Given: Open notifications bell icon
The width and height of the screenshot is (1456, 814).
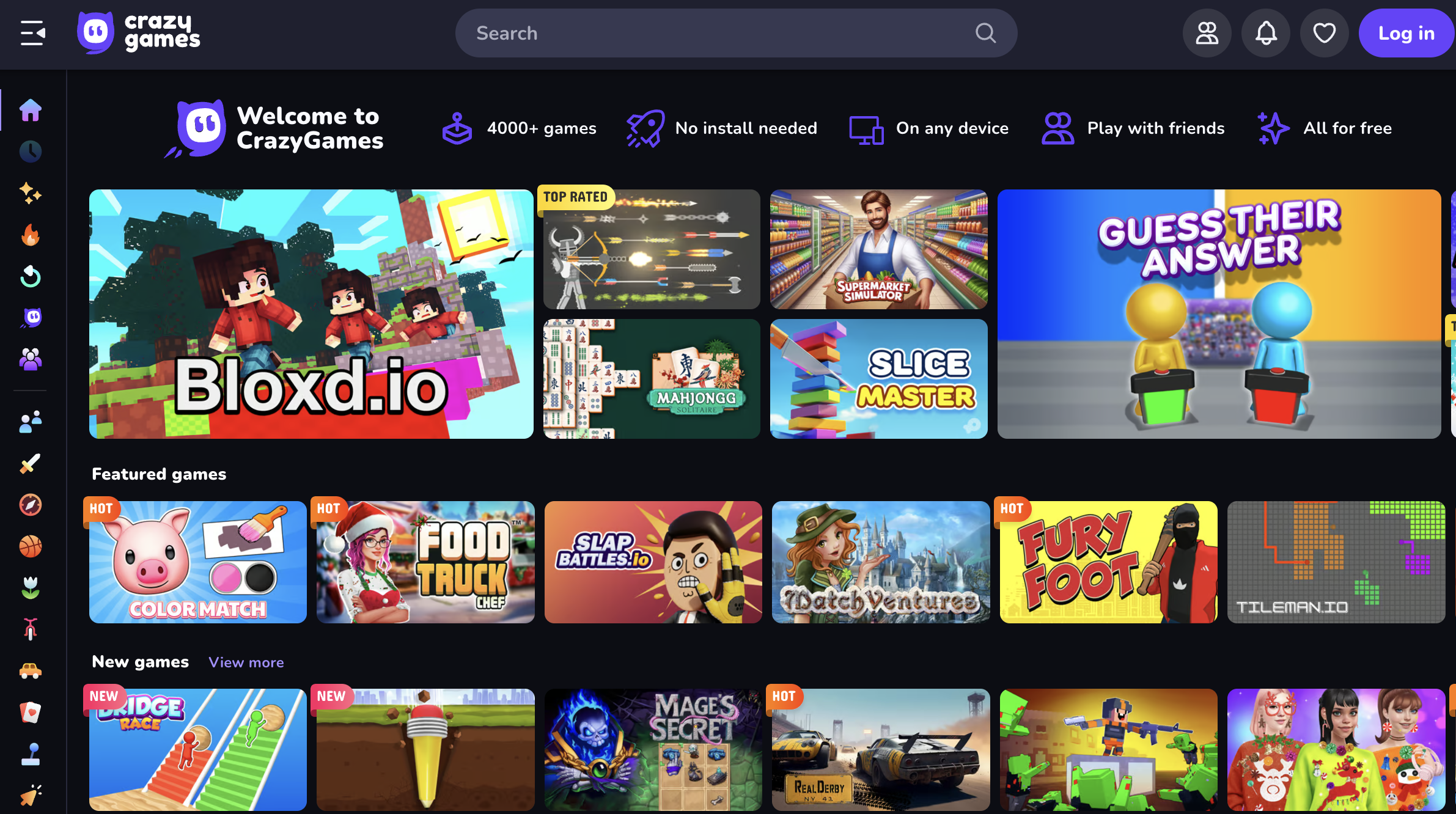Looking at the screenshot, I should click(x=1266, y=33).
